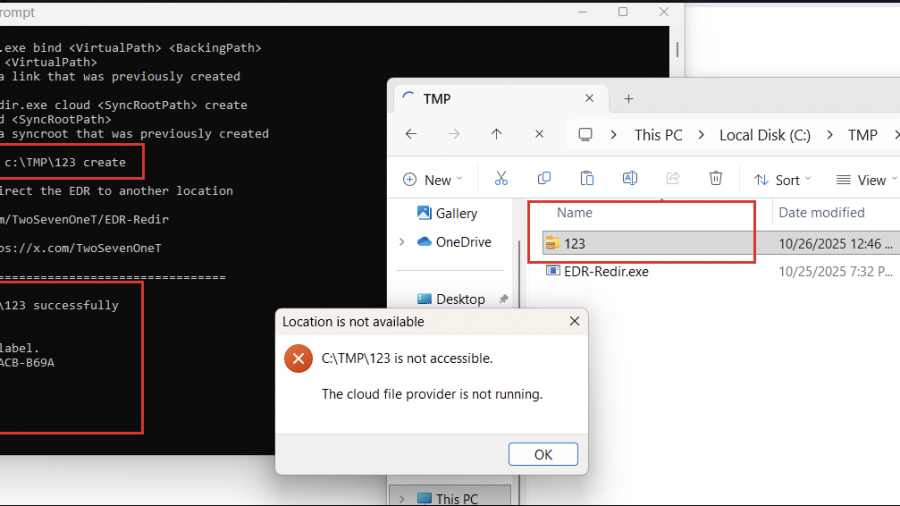Click the Delete trash icon
Viewport: 900px width, 506px height.
pos(716,179)
